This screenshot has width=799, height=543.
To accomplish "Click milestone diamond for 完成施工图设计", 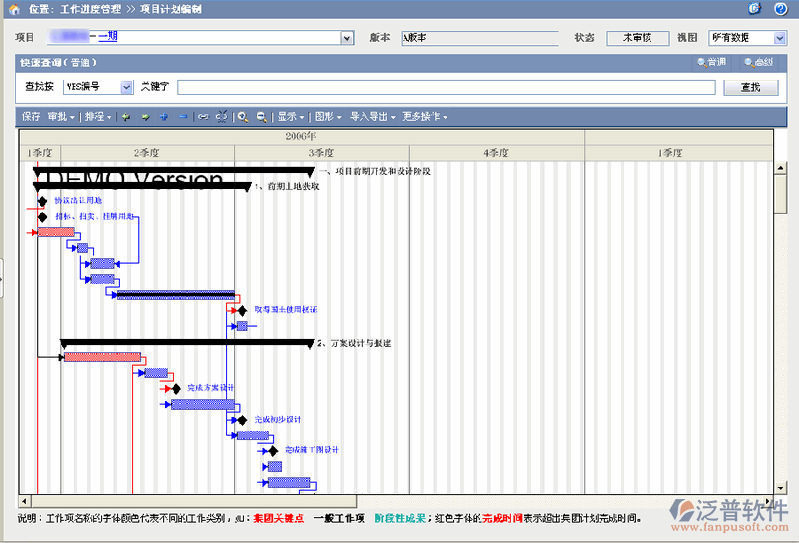I will [x=273, y=451].
